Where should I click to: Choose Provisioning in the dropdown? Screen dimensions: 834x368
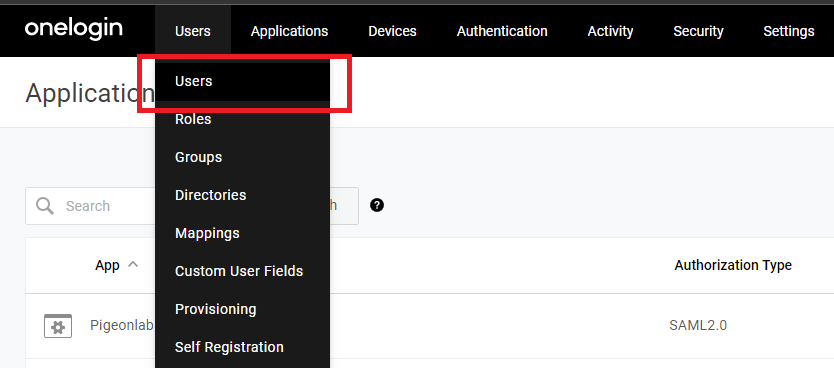coord(243,309)
